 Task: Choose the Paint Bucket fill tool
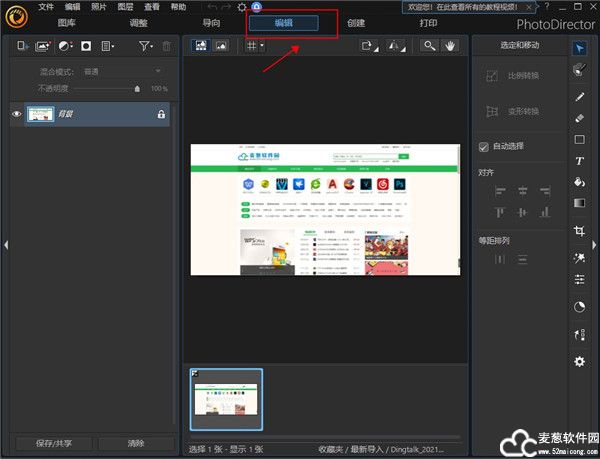(x=579, y=182)
